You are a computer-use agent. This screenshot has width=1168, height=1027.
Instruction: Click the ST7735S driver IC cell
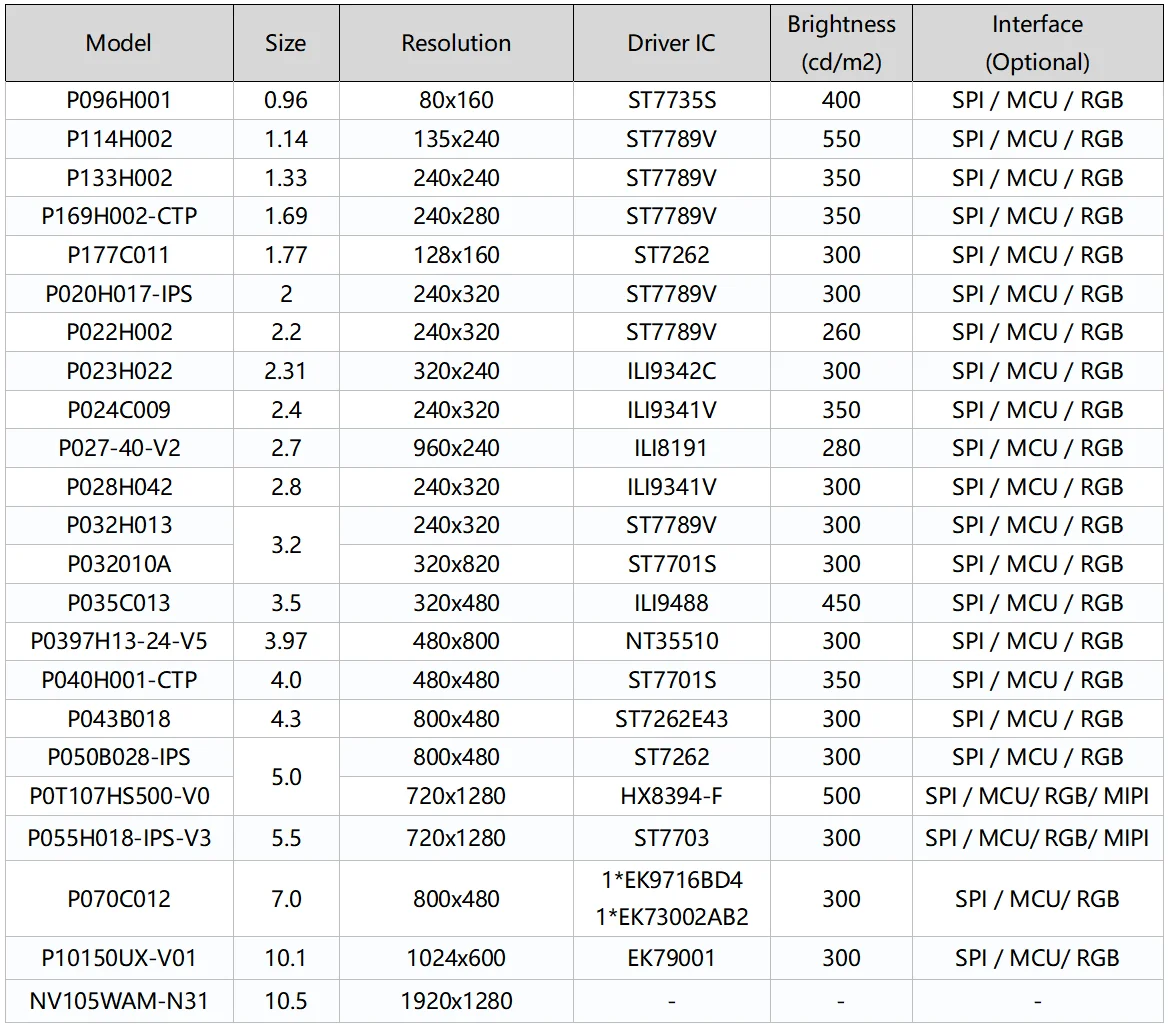pos(671,100)
